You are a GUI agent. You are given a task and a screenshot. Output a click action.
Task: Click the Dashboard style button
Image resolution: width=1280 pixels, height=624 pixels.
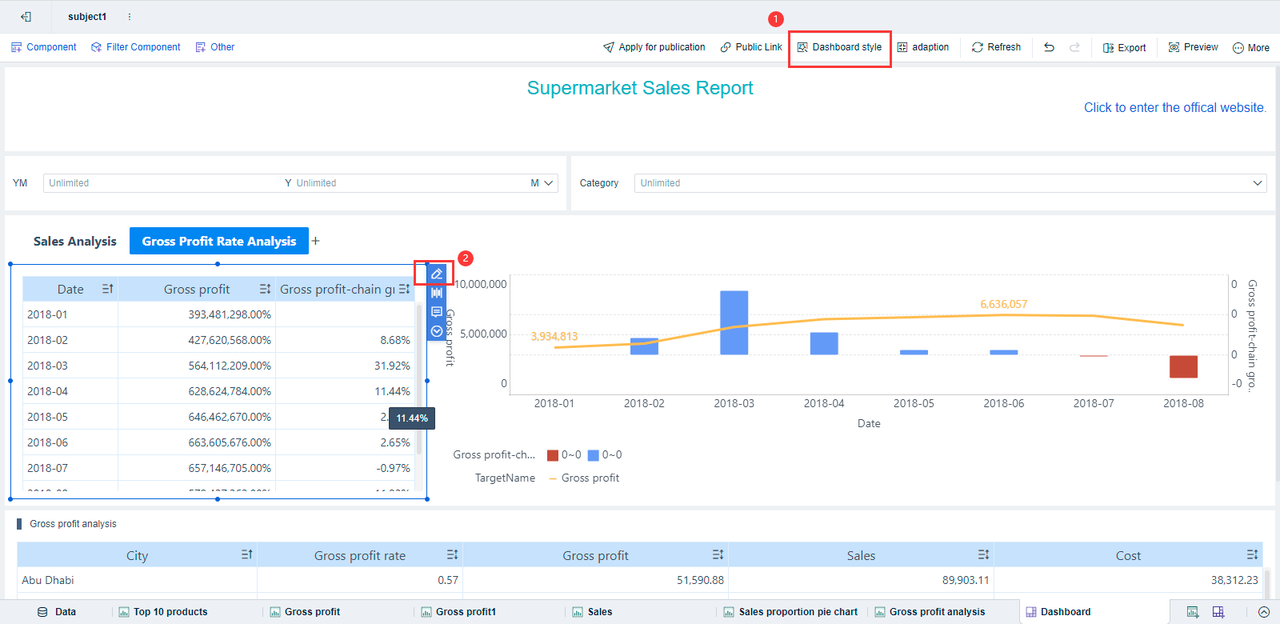click(839, 47)
